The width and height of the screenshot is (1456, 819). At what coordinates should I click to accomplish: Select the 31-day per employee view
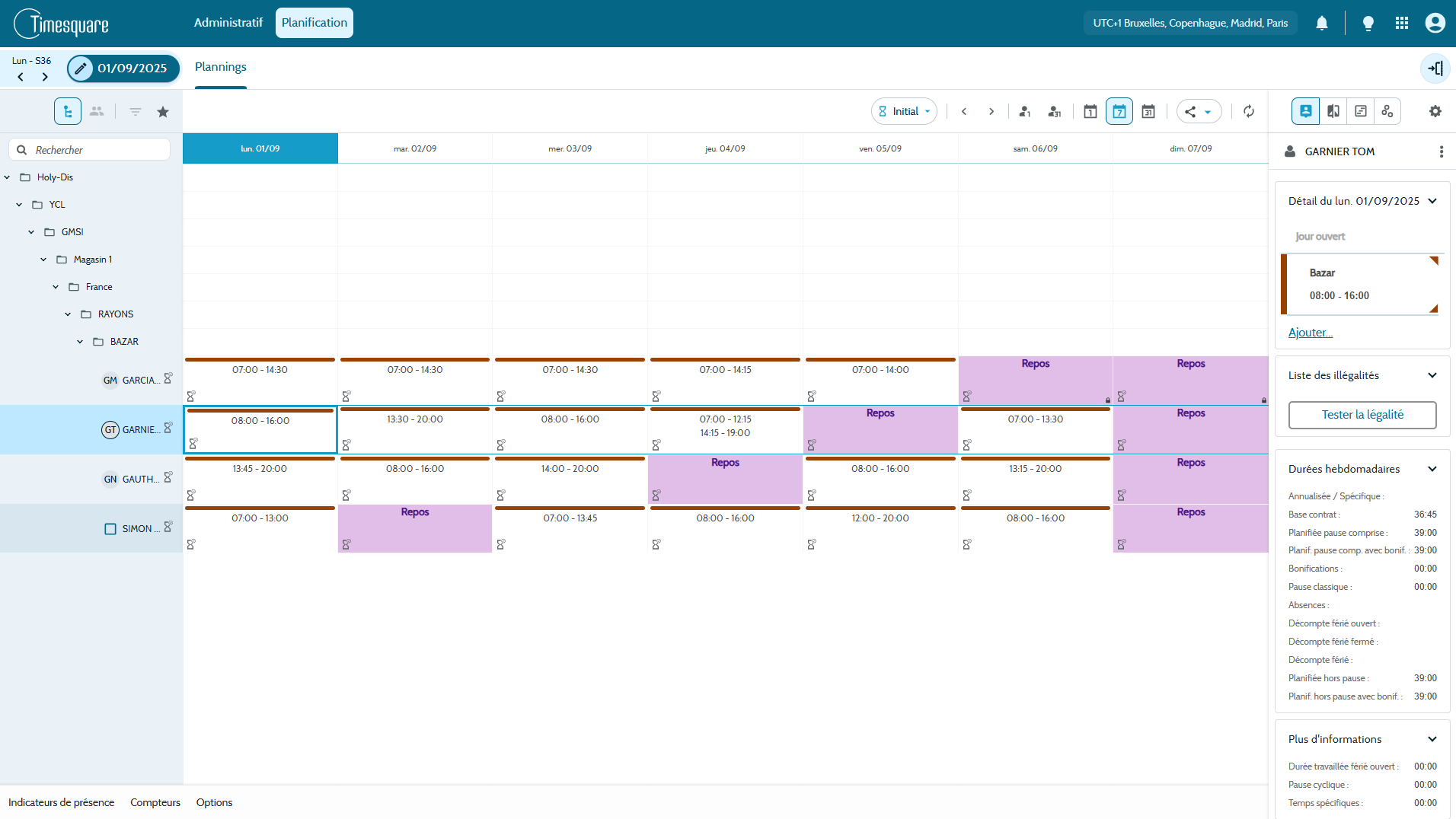pos(1055,111)
